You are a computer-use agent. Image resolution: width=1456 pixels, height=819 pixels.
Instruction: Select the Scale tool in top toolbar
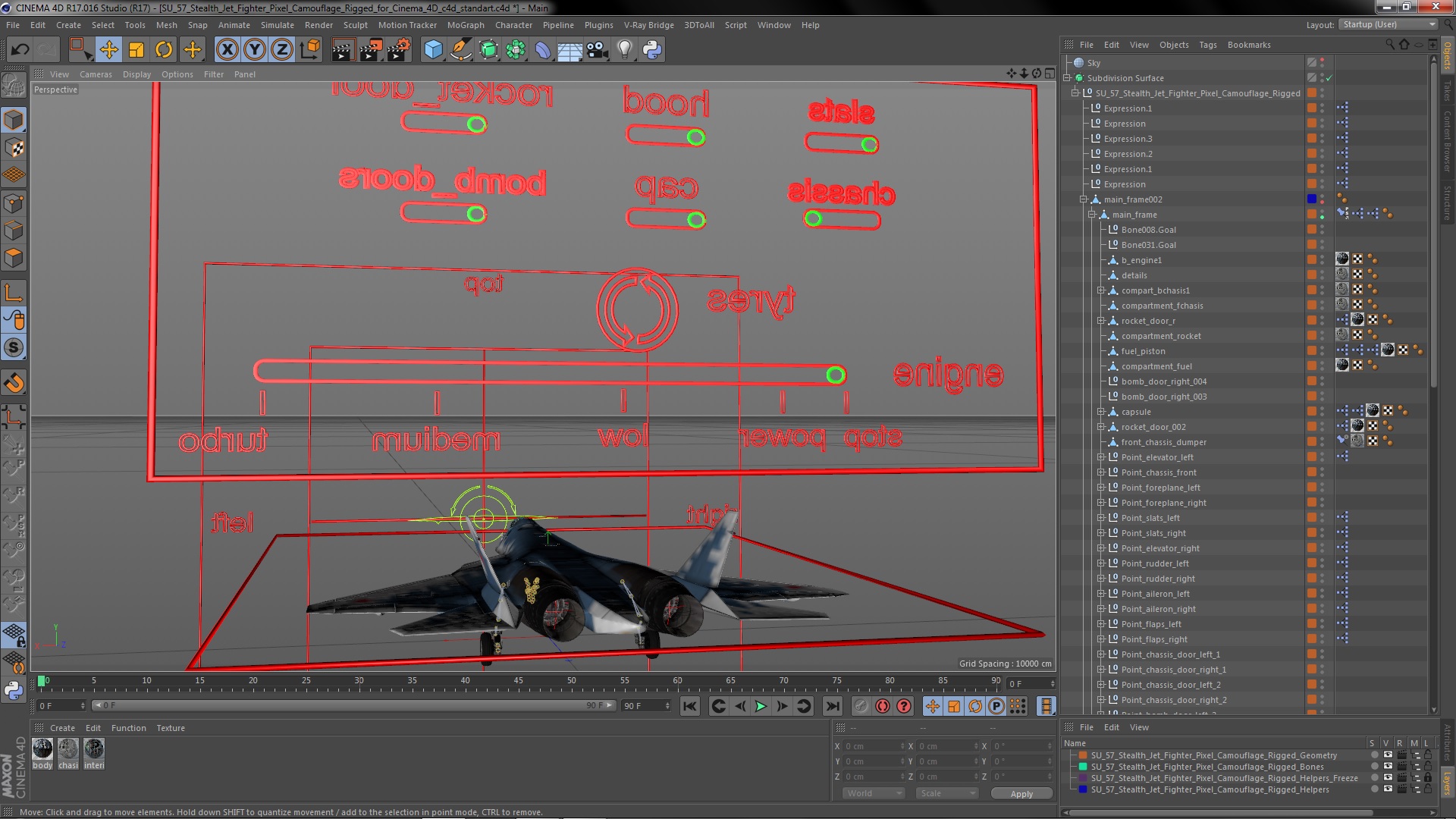[136, 50]
